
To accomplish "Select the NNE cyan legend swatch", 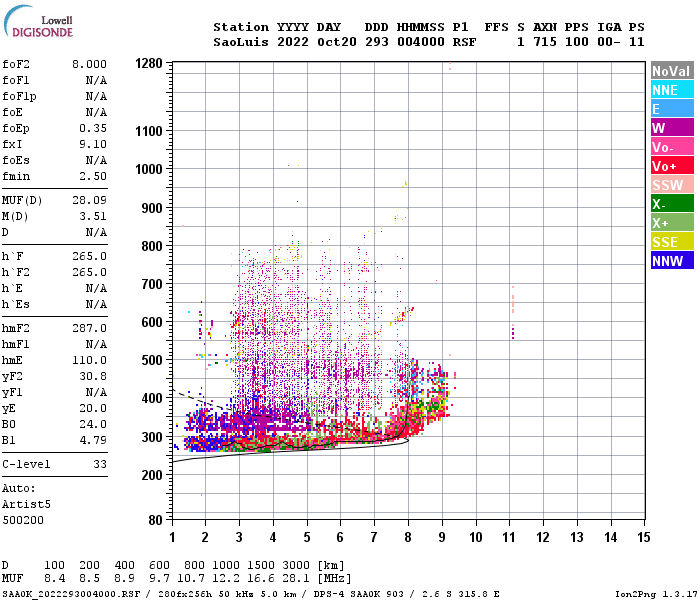I will 672,90.
